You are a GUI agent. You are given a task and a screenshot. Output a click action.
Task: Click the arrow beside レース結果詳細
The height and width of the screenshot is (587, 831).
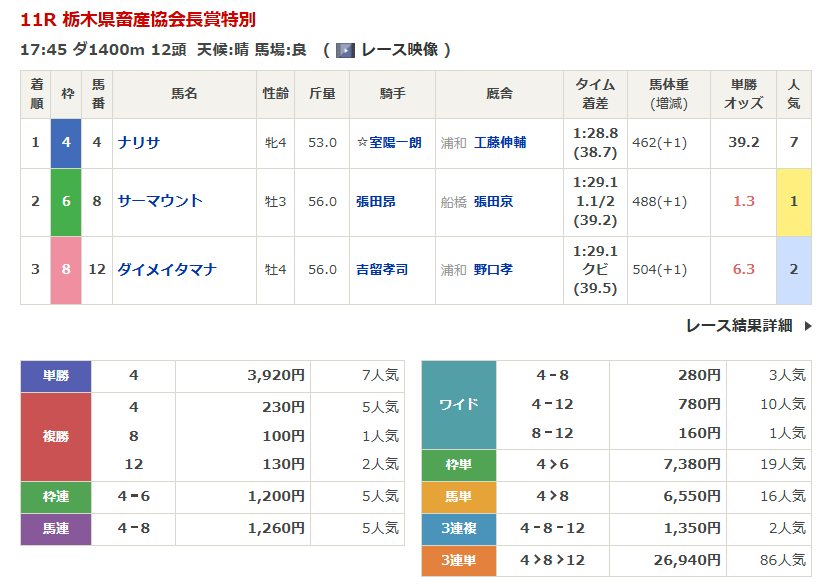click(x=808, y=326)
